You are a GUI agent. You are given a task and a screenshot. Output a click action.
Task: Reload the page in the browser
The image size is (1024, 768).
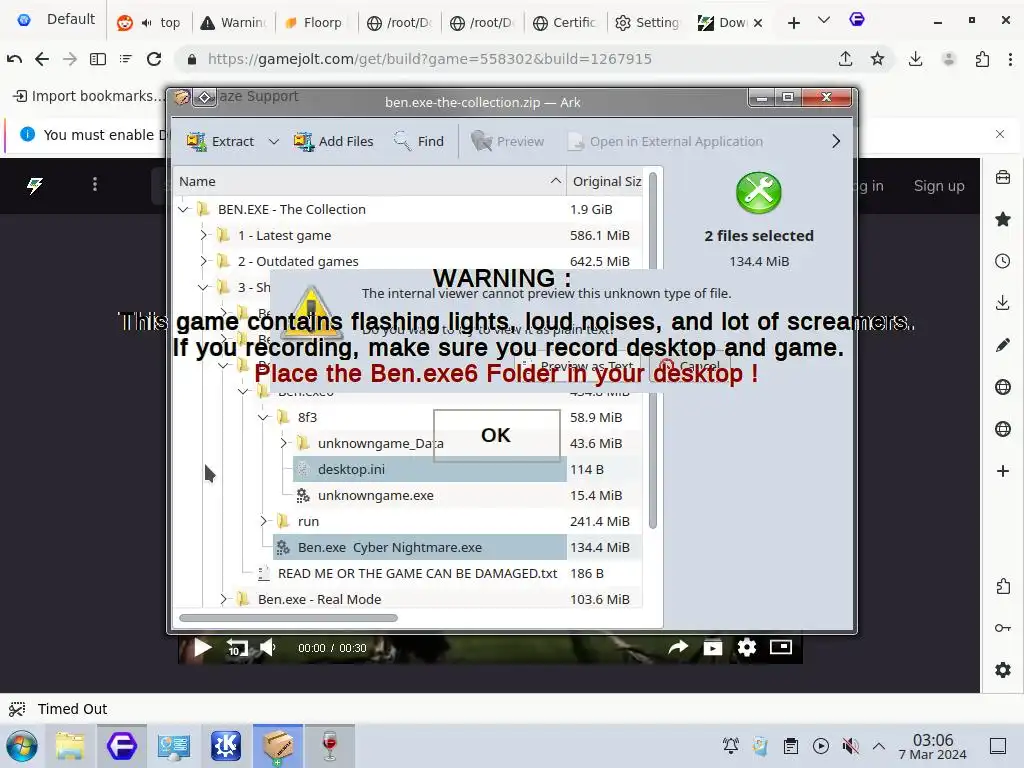(154, 59)
